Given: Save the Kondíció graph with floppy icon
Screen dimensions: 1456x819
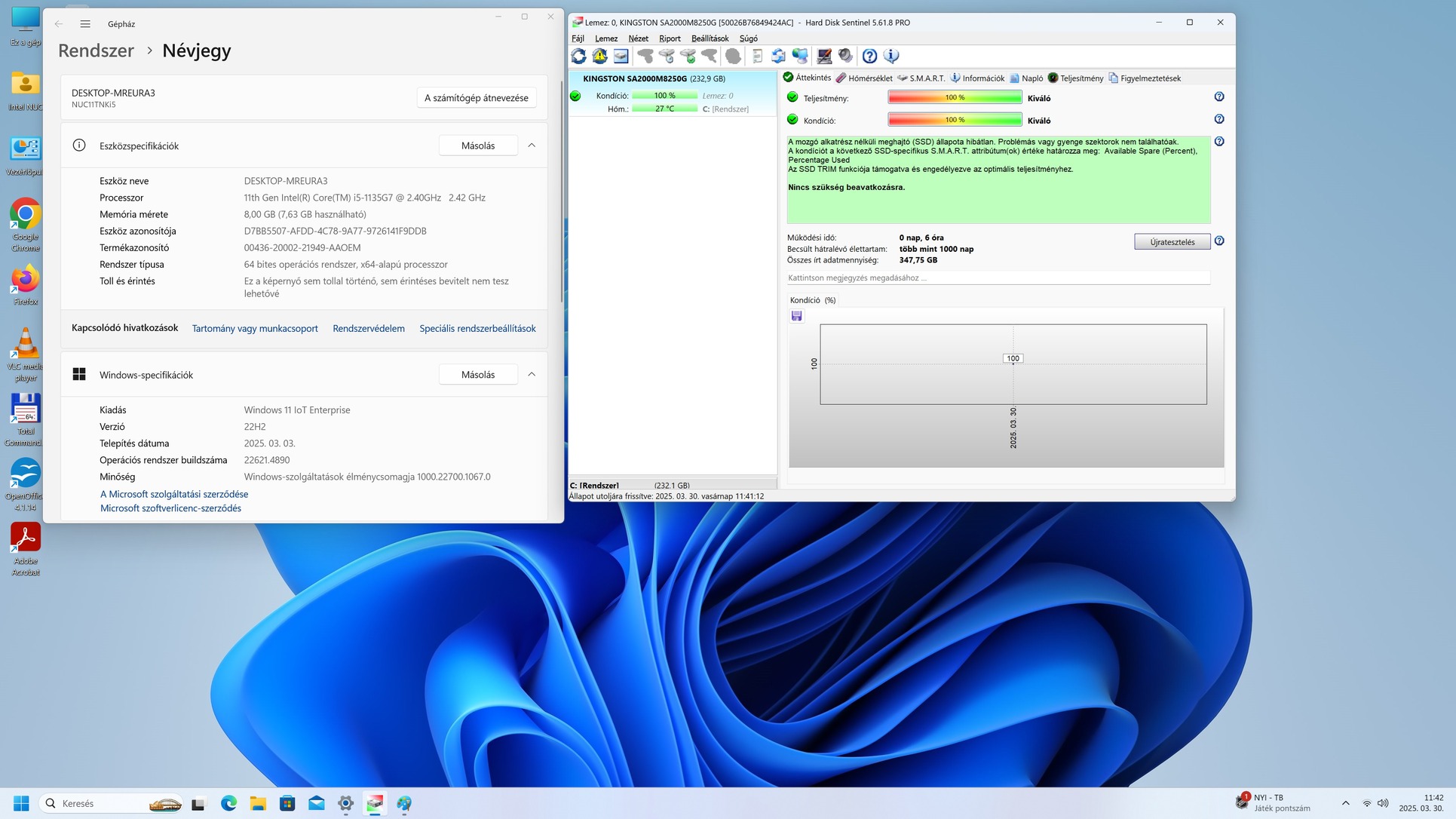Looking at the screenshot, I should 796,316.
